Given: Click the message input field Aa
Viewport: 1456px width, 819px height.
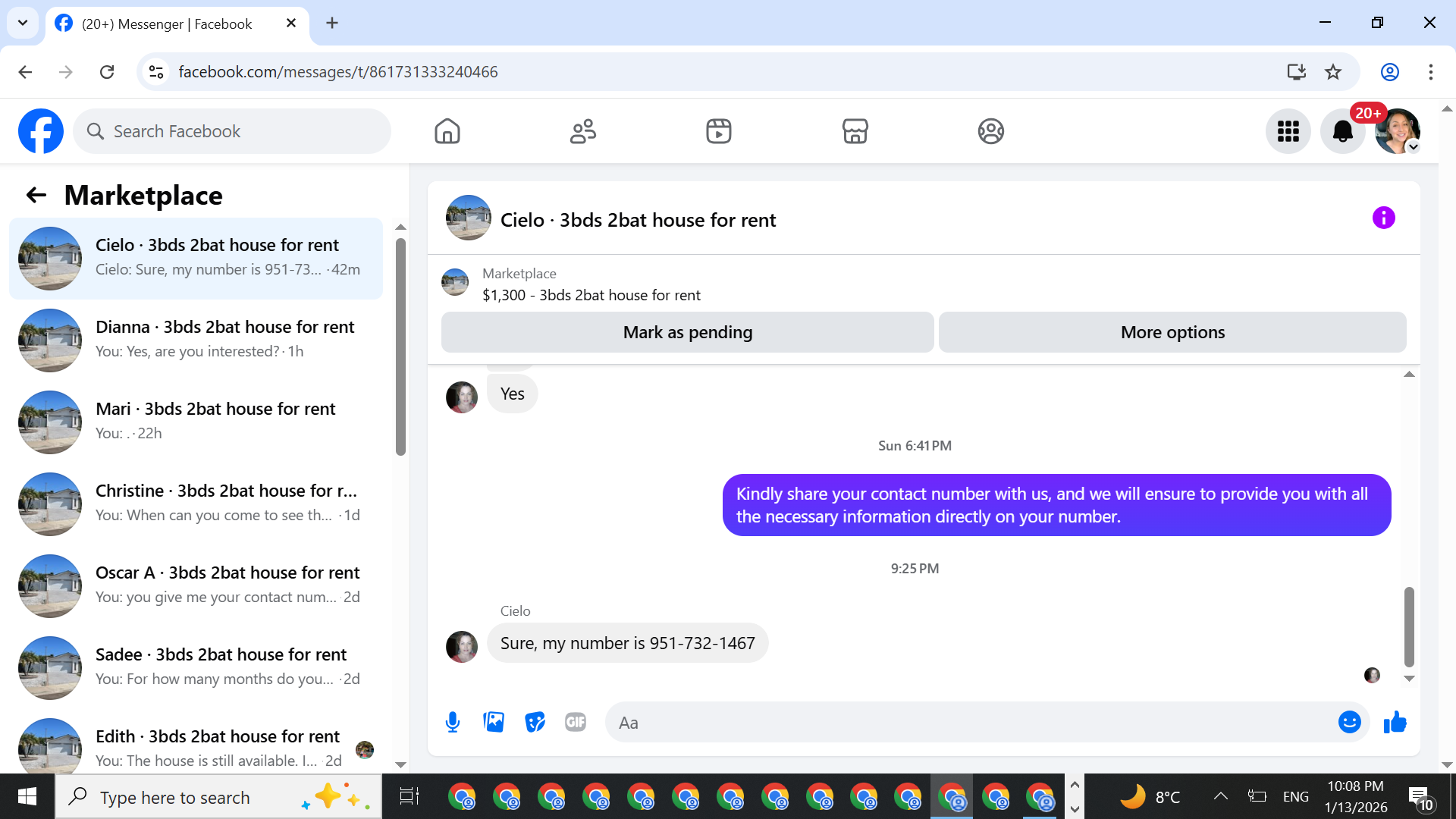Looking at the screenshot, I should coord(971,723).
